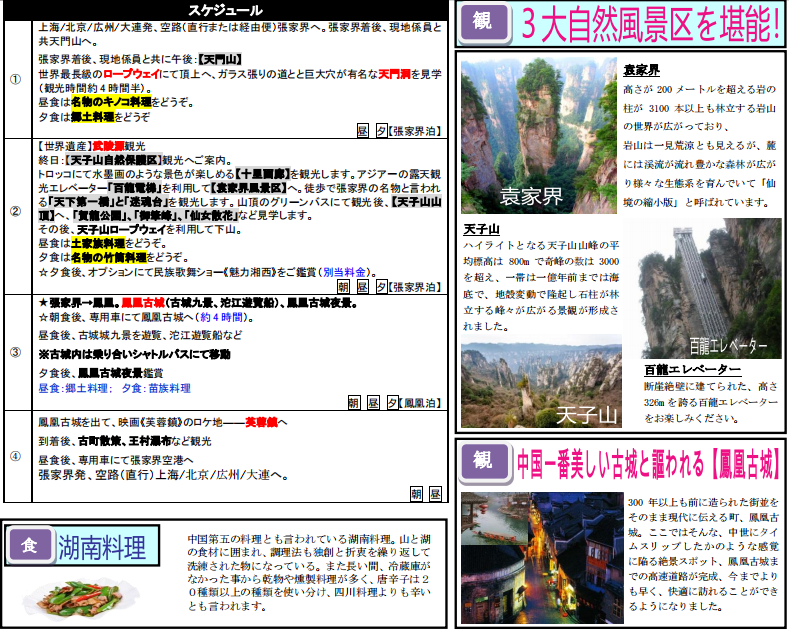Screen dimensions: 789x633
Task: Click the boxed 朝 meal mark in day ④ row
Action: point(416,494)
